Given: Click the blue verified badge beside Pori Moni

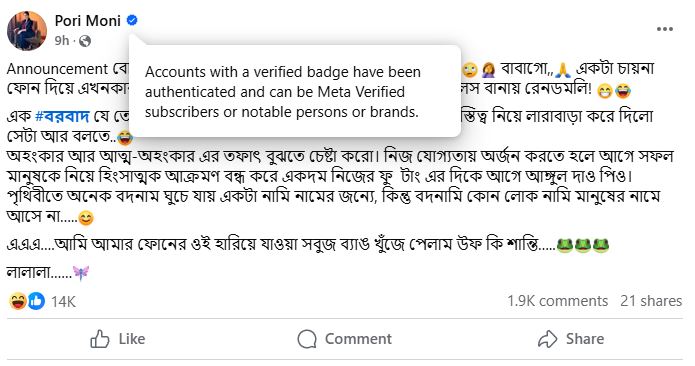Looking at the screenshot, I should pyautogui.click(x=132, y=20).
